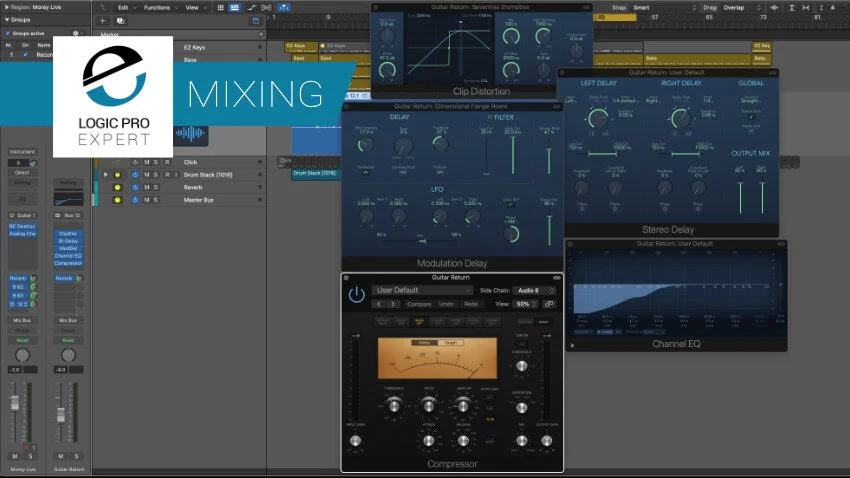The height and width of the screenshot is (478, 850).
Task: Switch Compressor display to Meter
Action: [424, 343]
